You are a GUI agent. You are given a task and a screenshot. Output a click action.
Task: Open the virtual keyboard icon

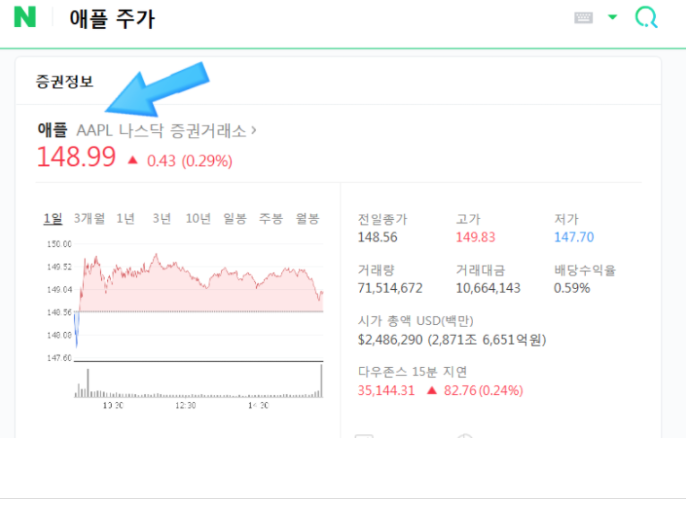point(583,18)
